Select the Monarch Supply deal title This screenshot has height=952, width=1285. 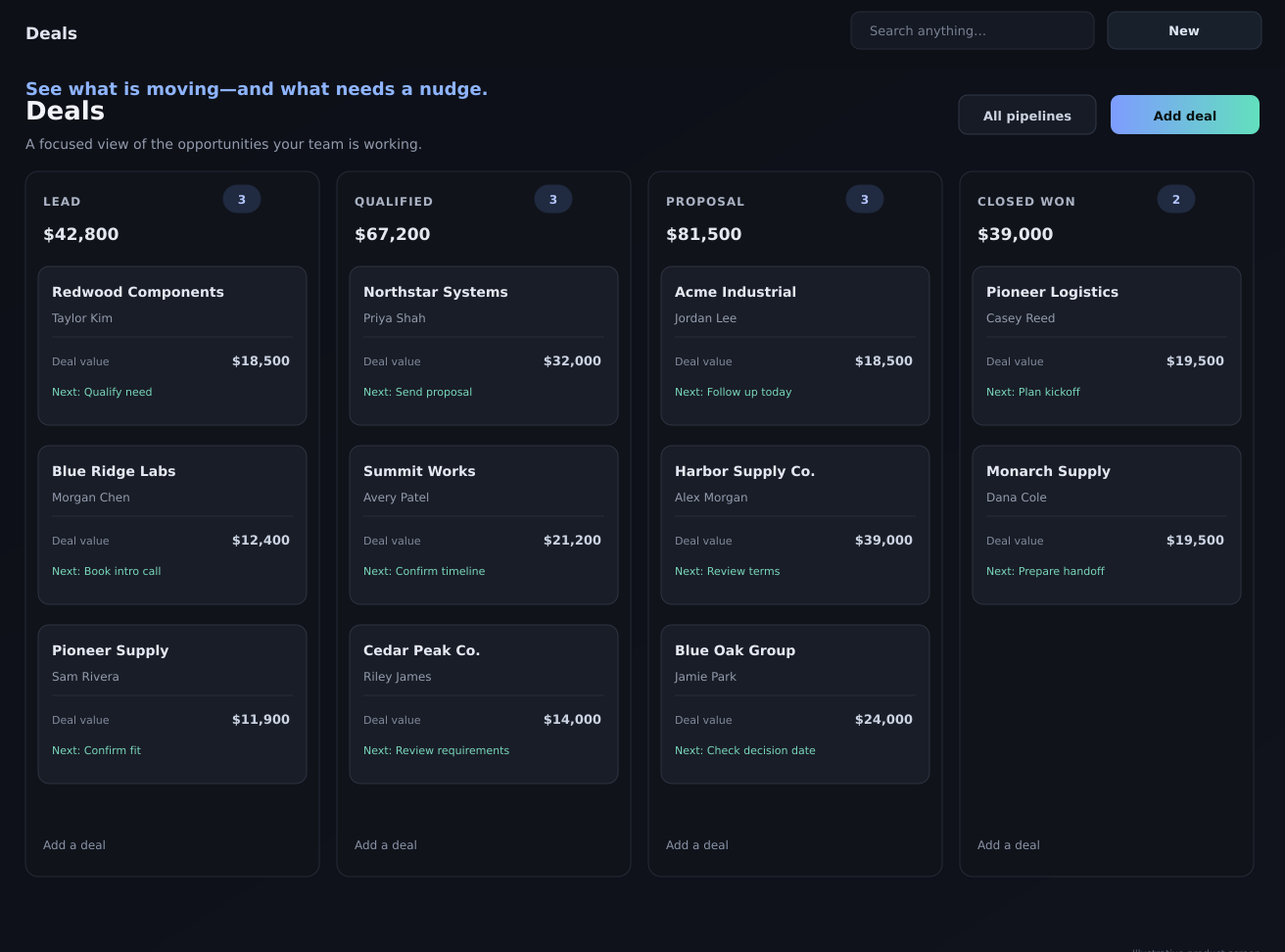click(x=1048, y=471)
